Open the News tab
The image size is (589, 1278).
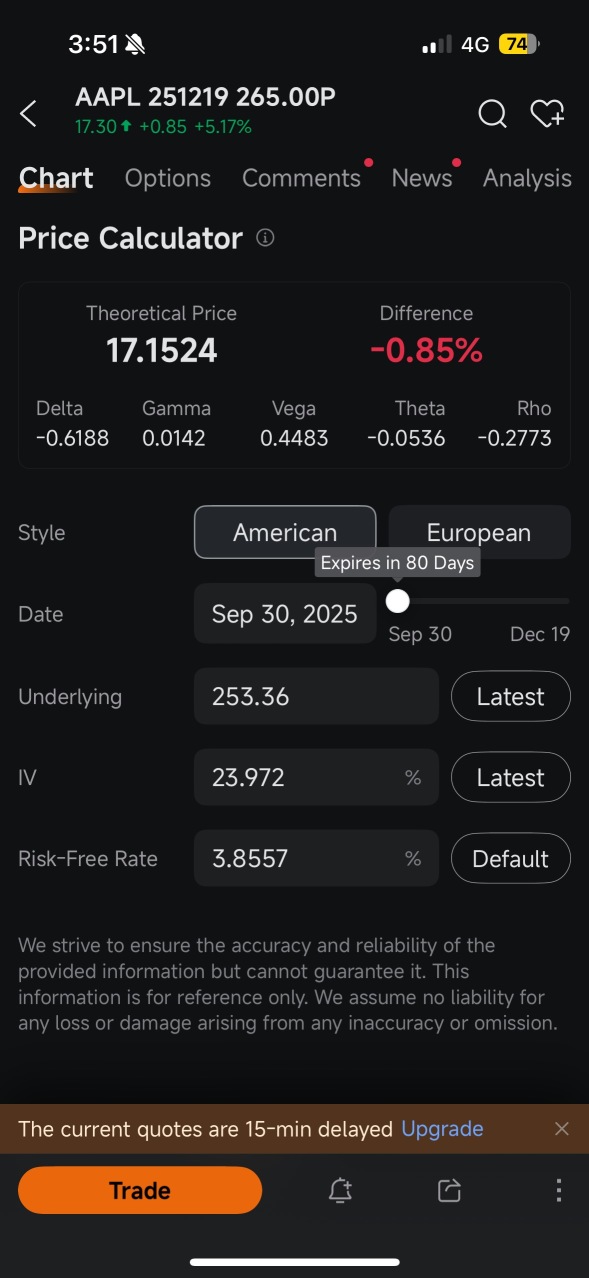click(421, 178)
